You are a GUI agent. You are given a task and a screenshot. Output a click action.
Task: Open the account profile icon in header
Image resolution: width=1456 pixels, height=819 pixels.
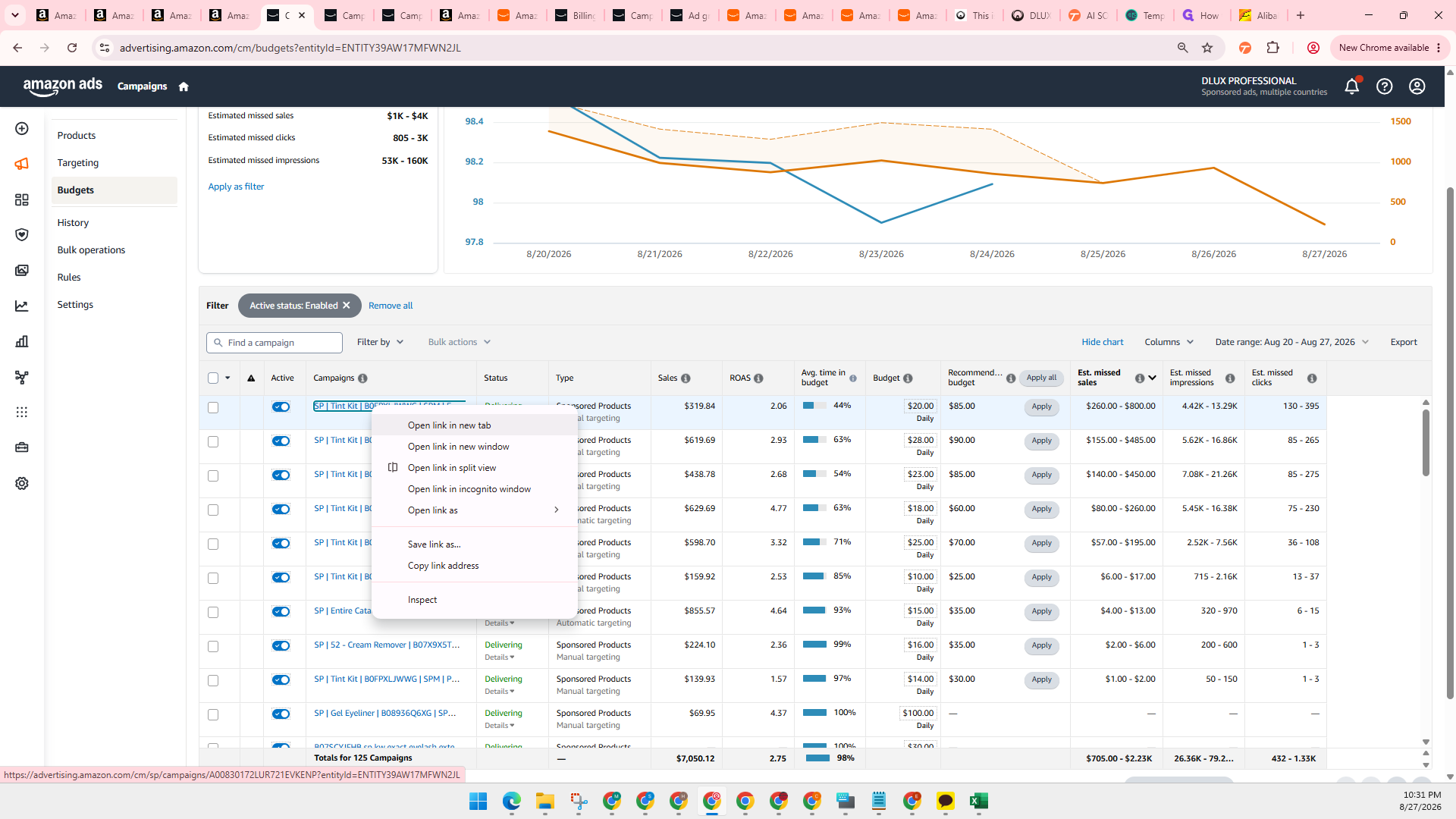click(x=1417, y=86)
